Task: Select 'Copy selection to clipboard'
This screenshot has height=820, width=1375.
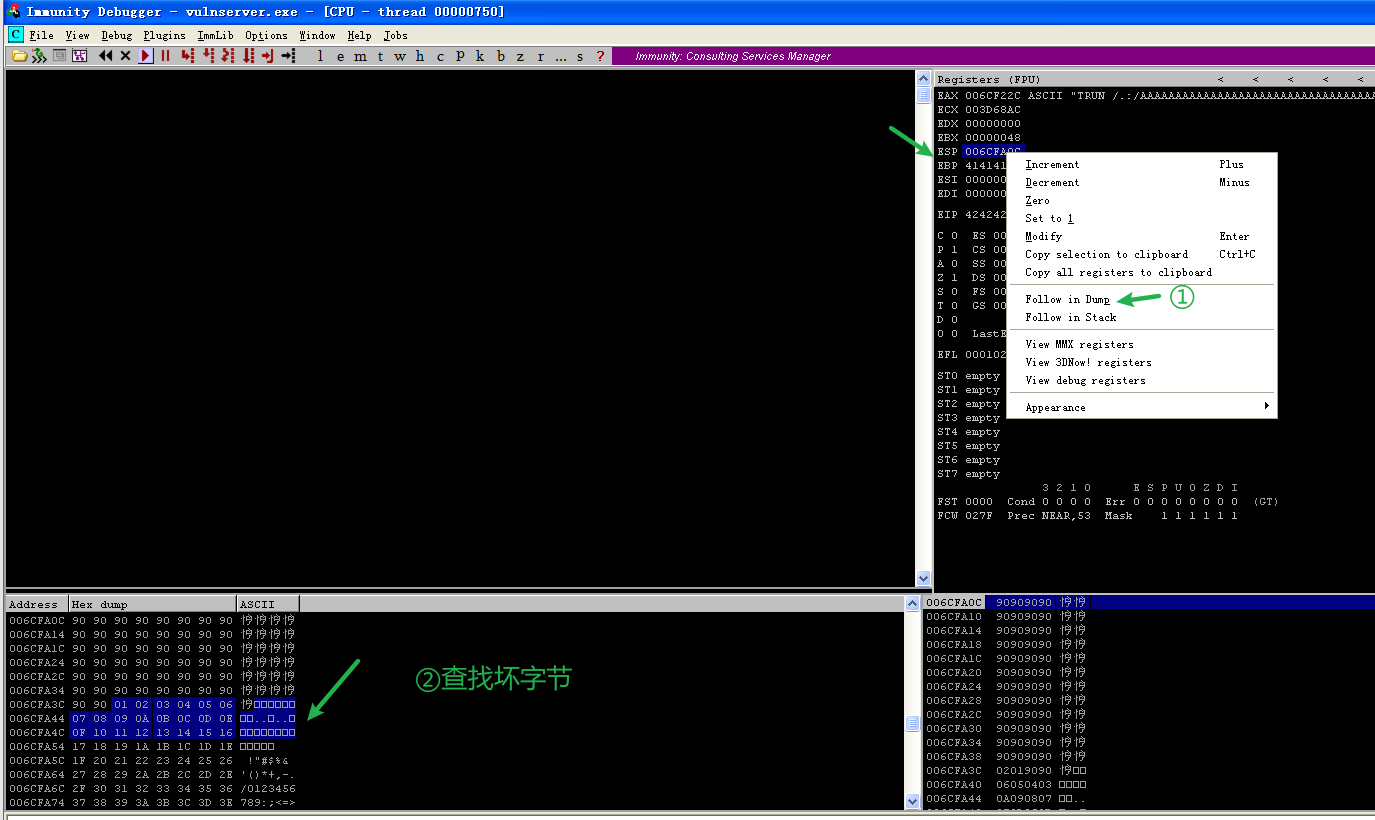Action: pos(1141,254)
